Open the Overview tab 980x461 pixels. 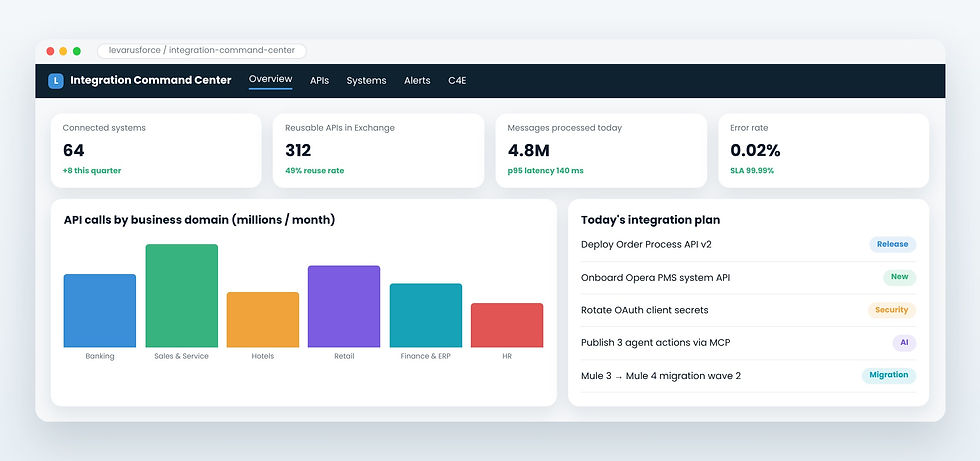pyautogui.click(x=271, y=79)
